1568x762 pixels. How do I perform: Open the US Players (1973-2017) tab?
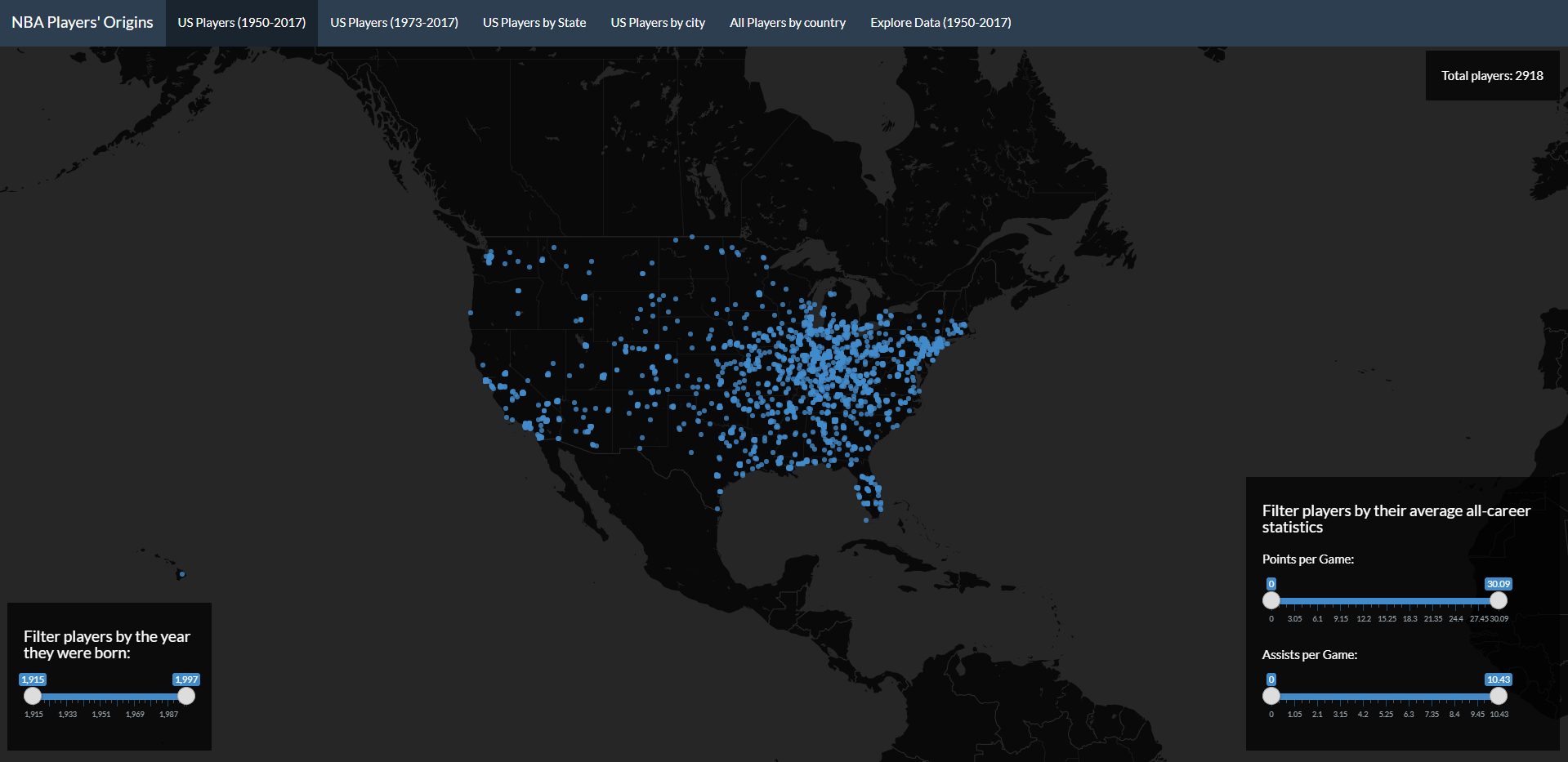(x=394, y=23)
